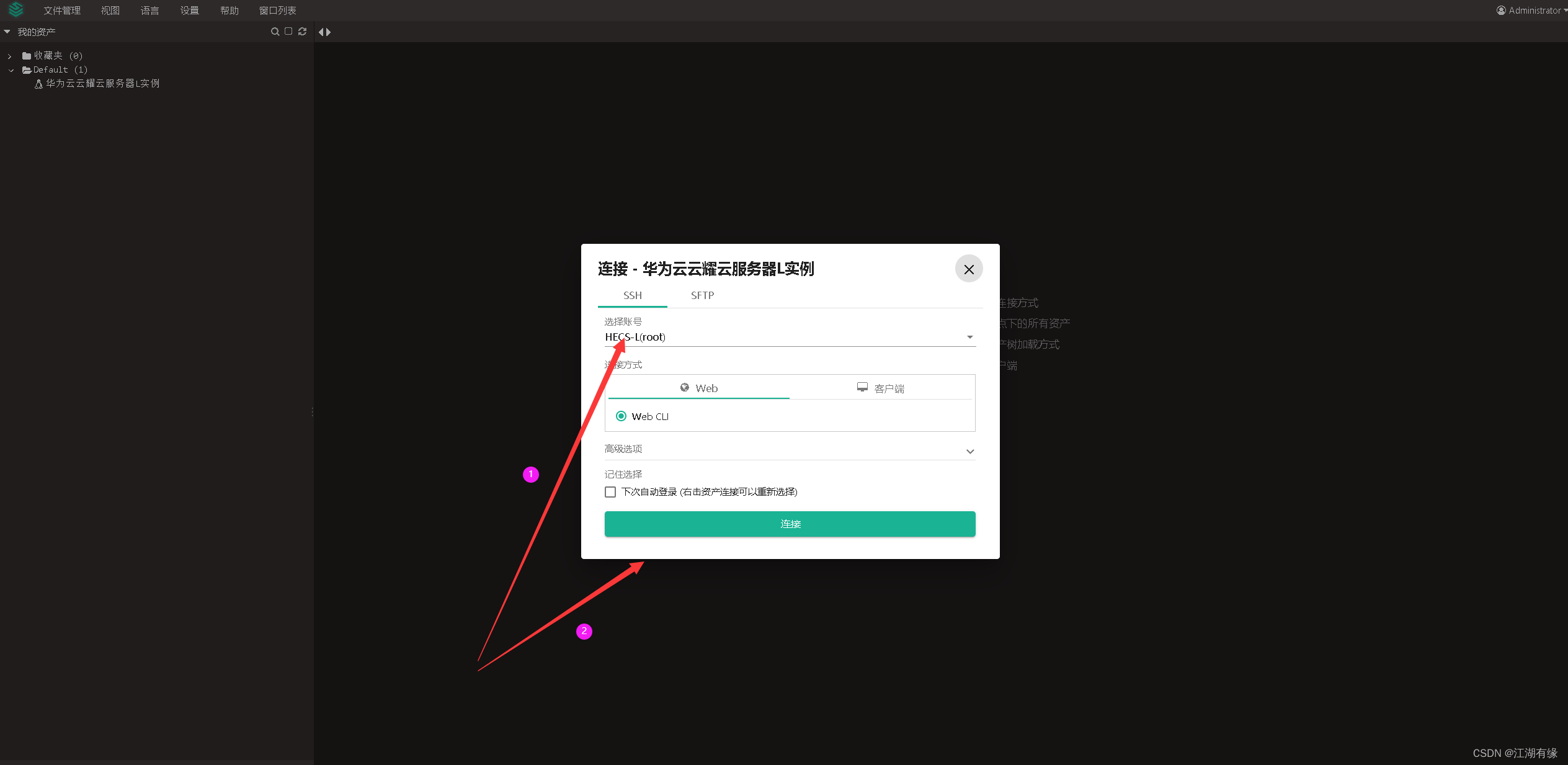Open the 视图 menu
Viewport: 1568px width, 765px height.
point(110,11)
